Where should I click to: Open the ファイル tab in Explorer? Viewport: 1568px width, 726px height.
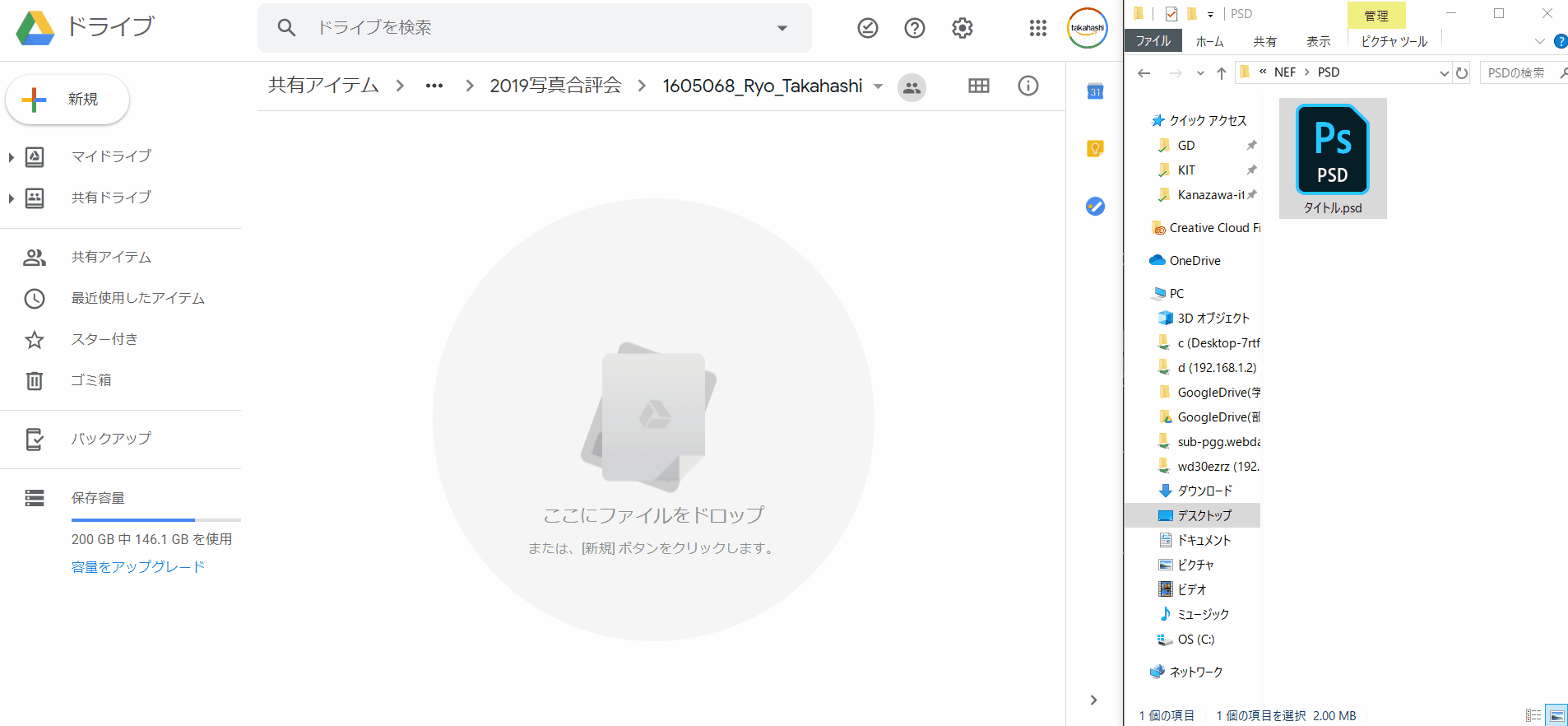(1153, 41)
